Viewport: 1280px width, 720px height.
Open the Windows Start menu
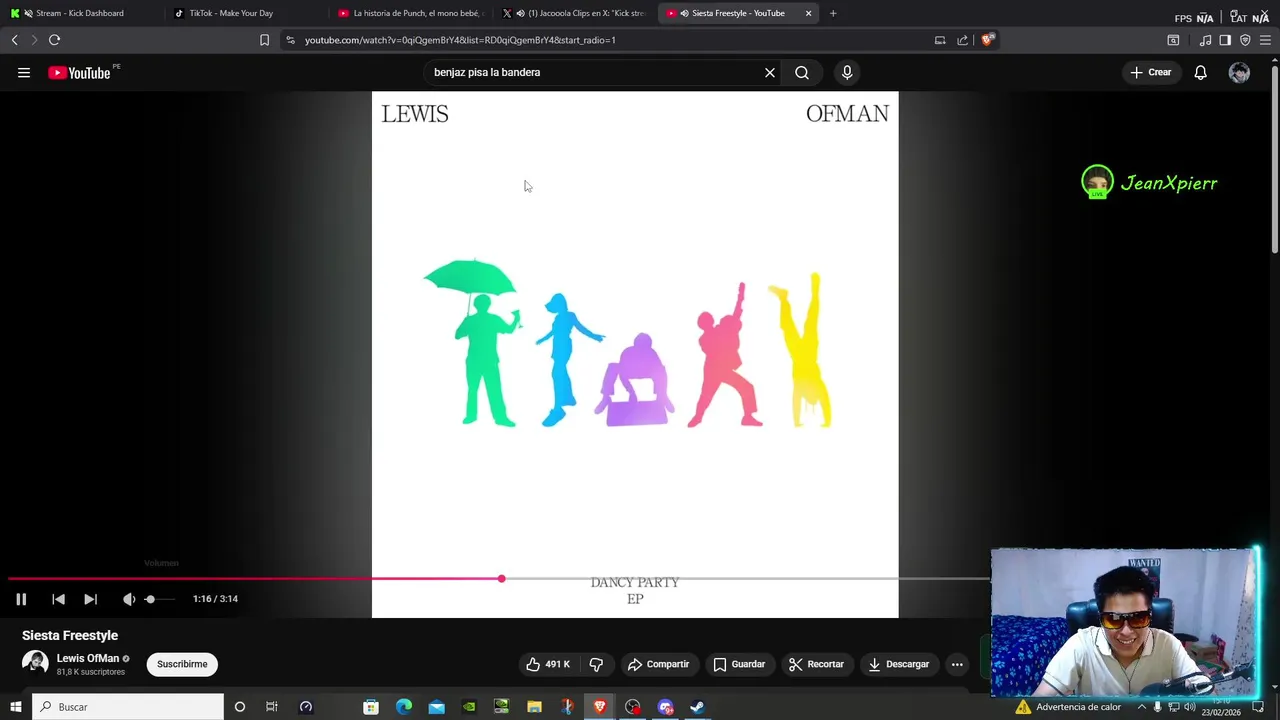point(16,707)
